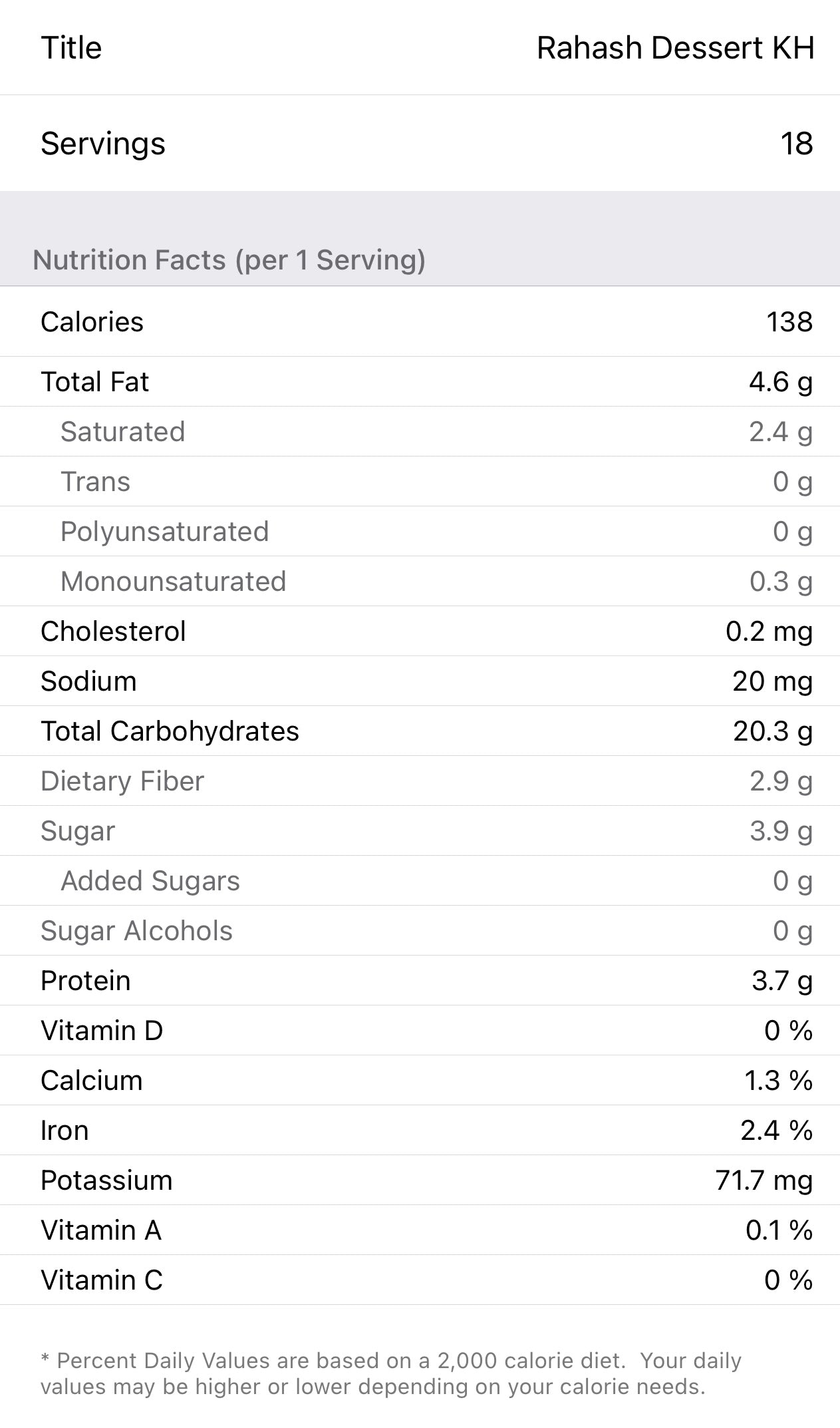This screenshot has width=840, height=1428.
Task: Tap the Trans fat row
Action: pyautogui.click(x=420, y=482)
